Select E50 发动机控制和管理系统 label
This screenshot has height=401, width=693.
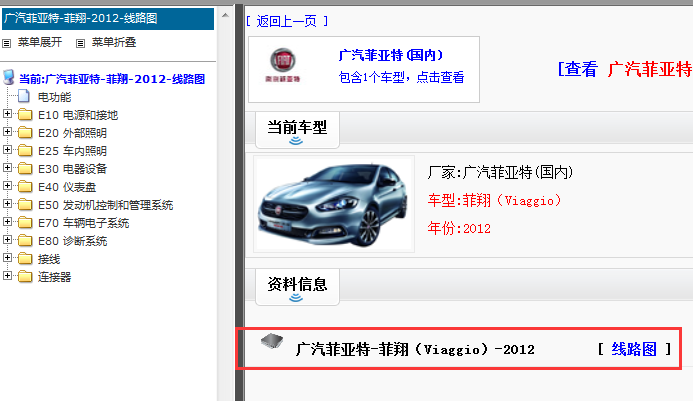pos(106,205)
